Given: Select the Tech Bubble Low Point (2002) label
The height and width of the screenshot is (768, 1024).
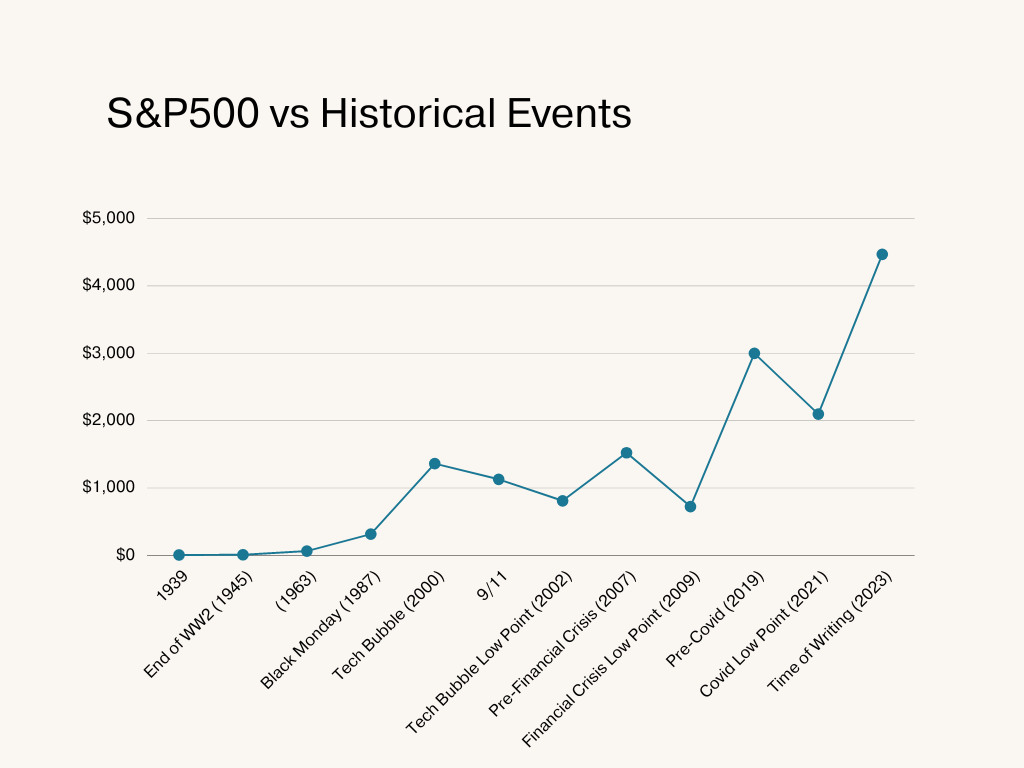Looking at the screenshot, I should (489, 652).
